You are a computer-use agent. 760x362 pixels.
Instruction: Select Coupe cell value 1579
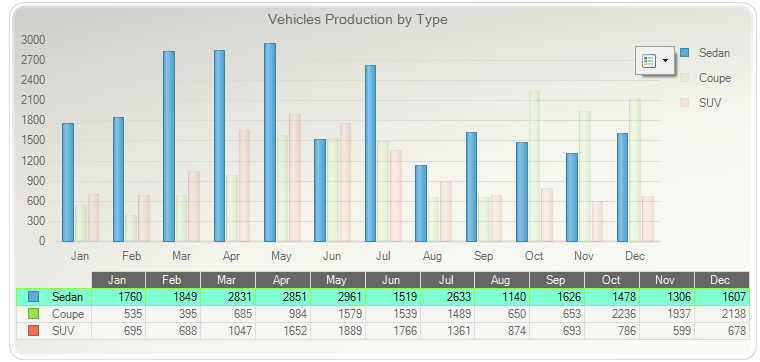(338, 314)
